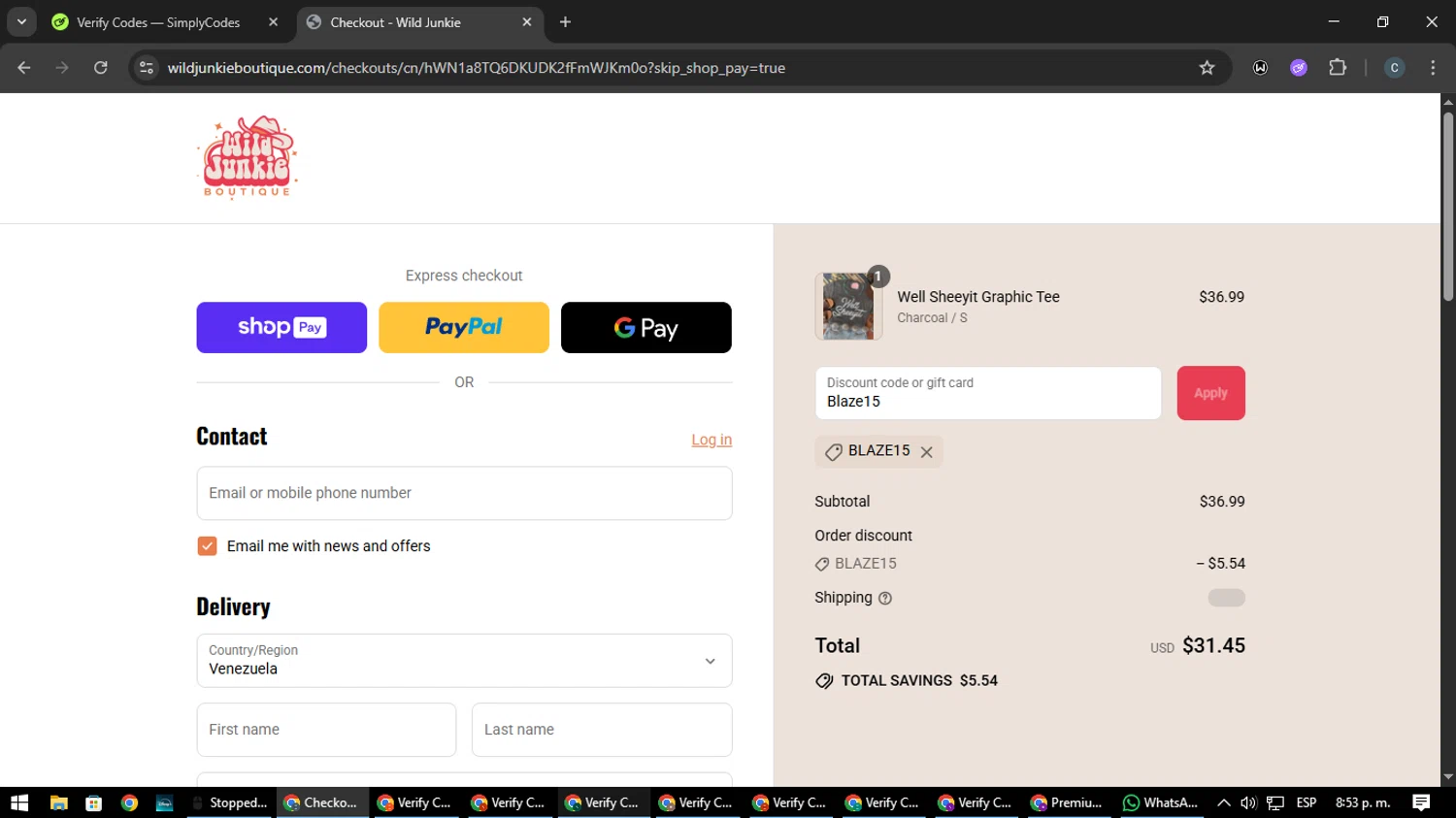Open the Disney+ taskbar icon
The image size is (1456, 818).
[x=164, y=802]
